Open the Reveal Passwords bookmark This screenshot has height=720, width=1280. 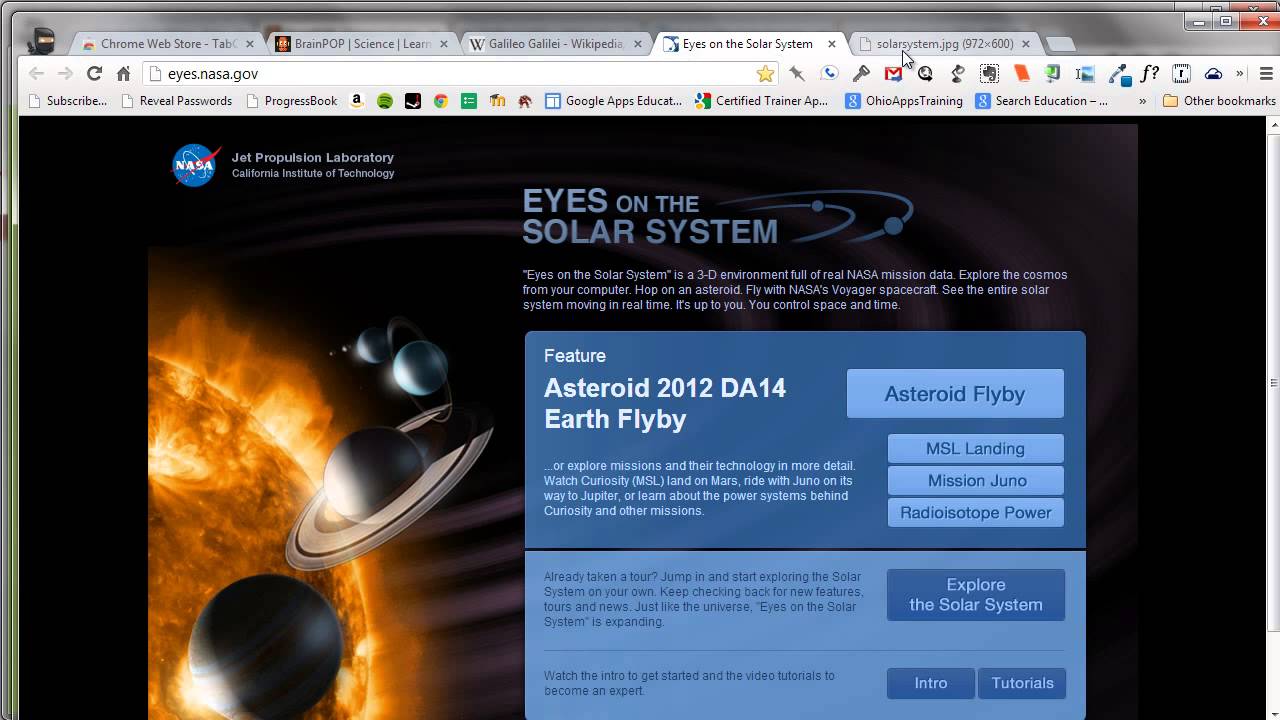(176, 100)
